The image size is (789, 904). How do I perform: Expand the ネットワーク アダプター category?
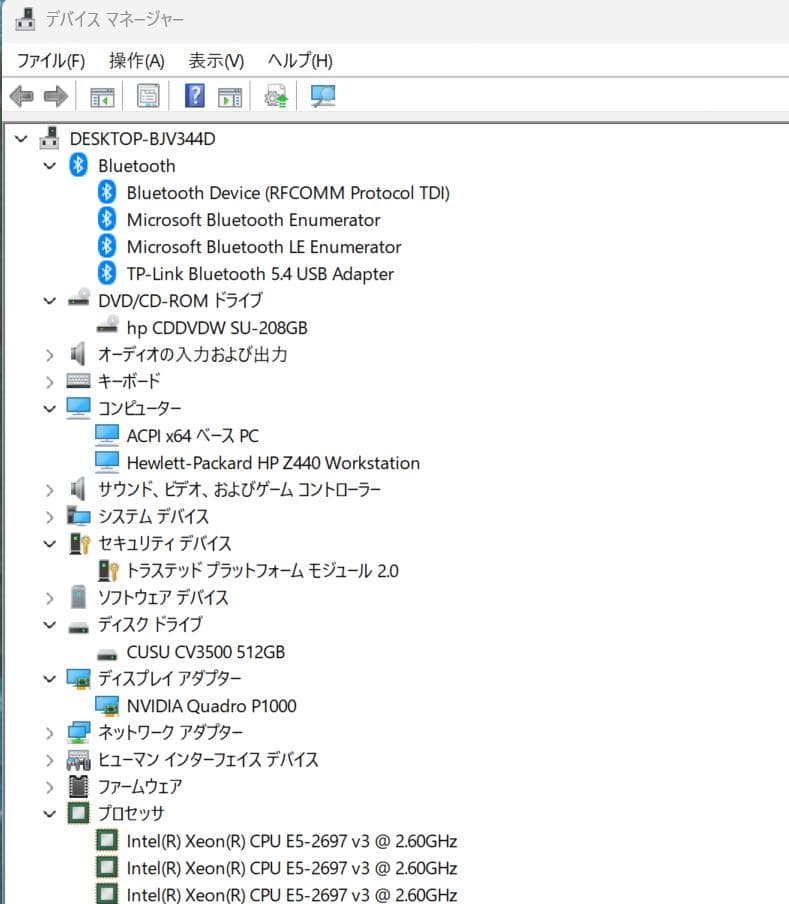tap(50, 733)
